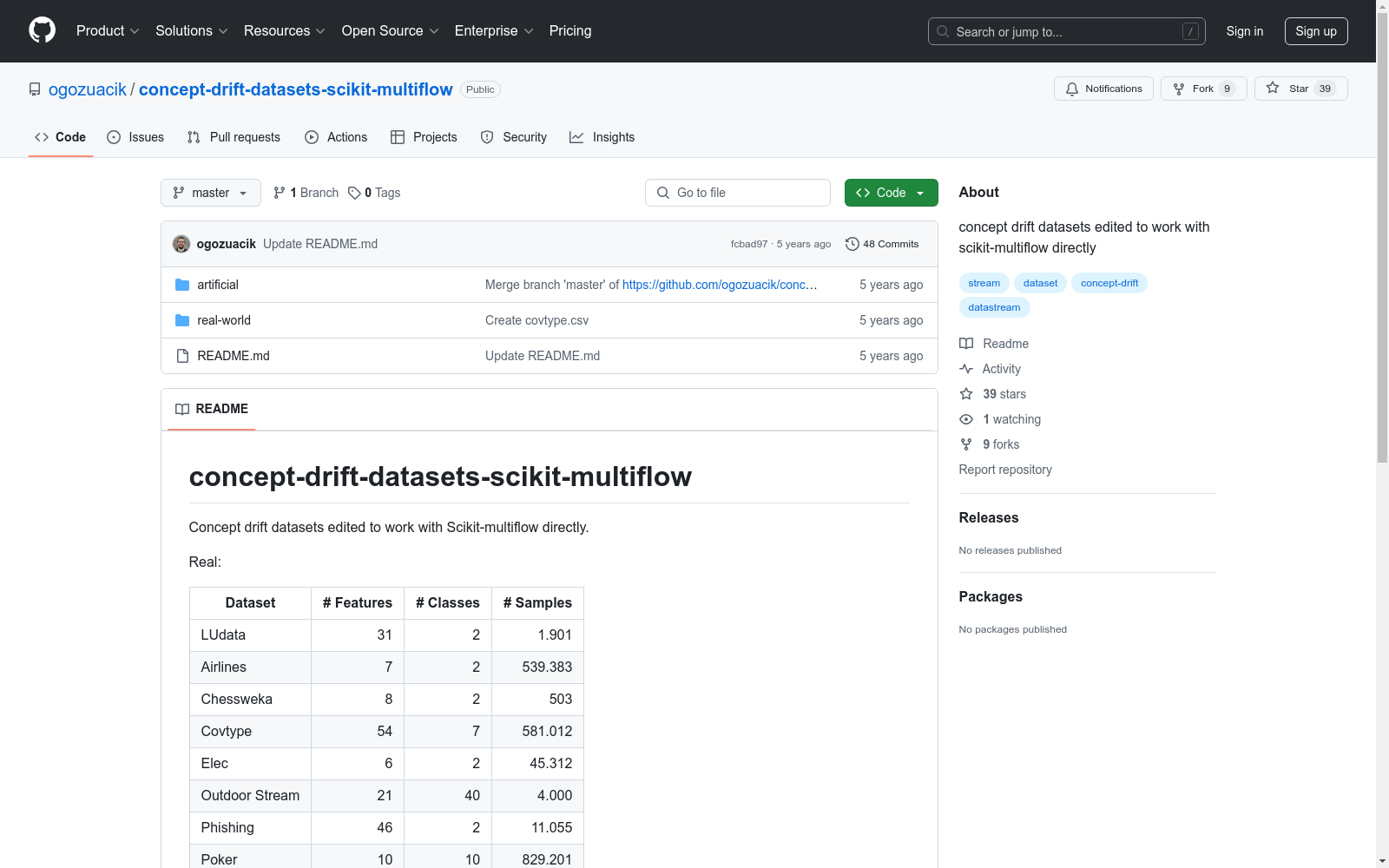Expand the Open Source menu
Viewport: 1389px width, 868px height.
point(391,31)
